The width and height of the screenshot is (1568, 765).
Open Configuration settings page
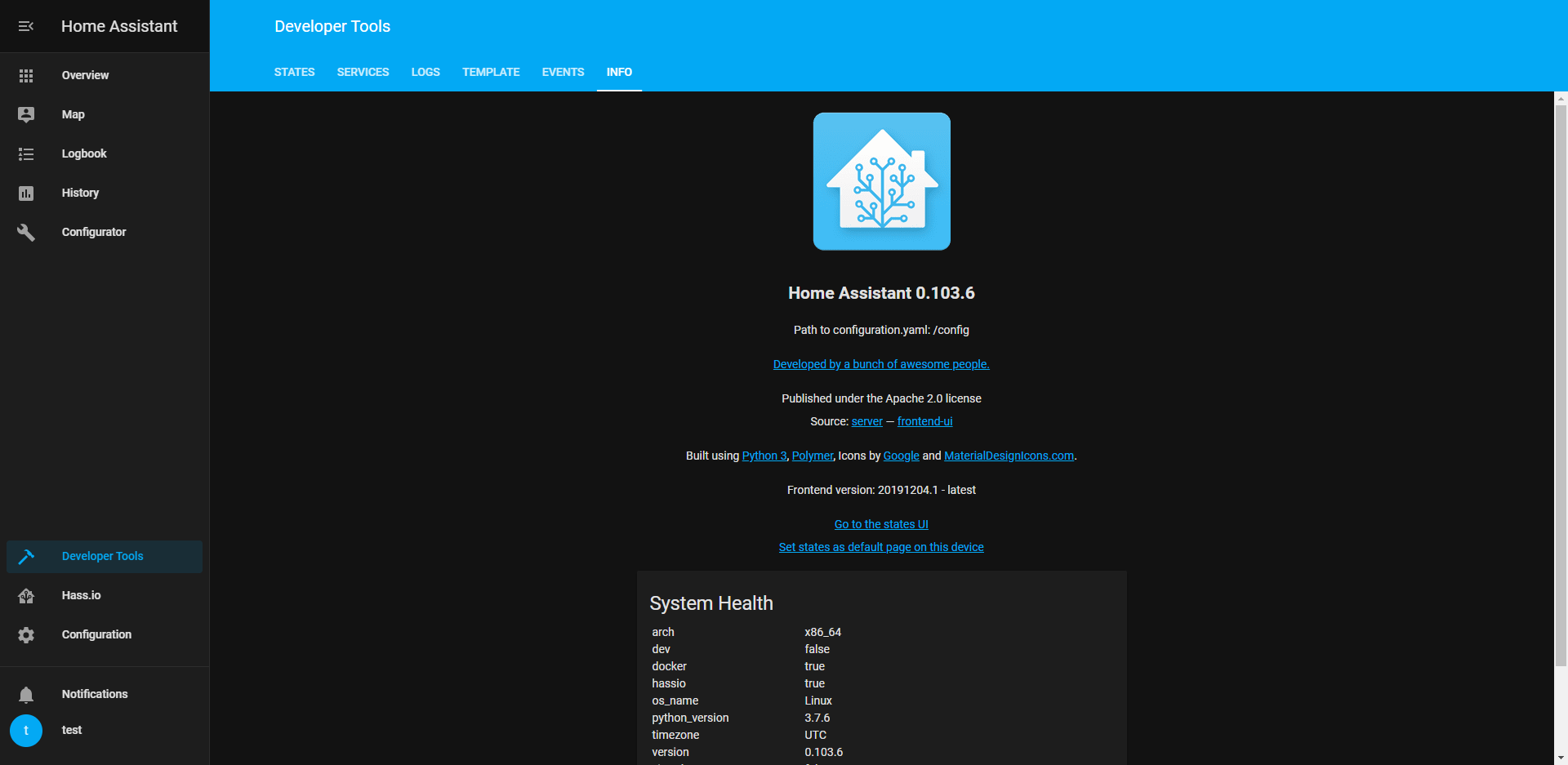pos(105,634)
